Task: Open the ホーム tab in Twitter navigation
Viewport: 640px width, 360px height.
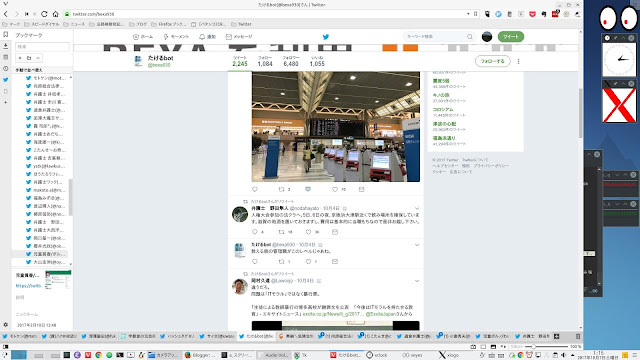Action: click(x=143, y=37)
